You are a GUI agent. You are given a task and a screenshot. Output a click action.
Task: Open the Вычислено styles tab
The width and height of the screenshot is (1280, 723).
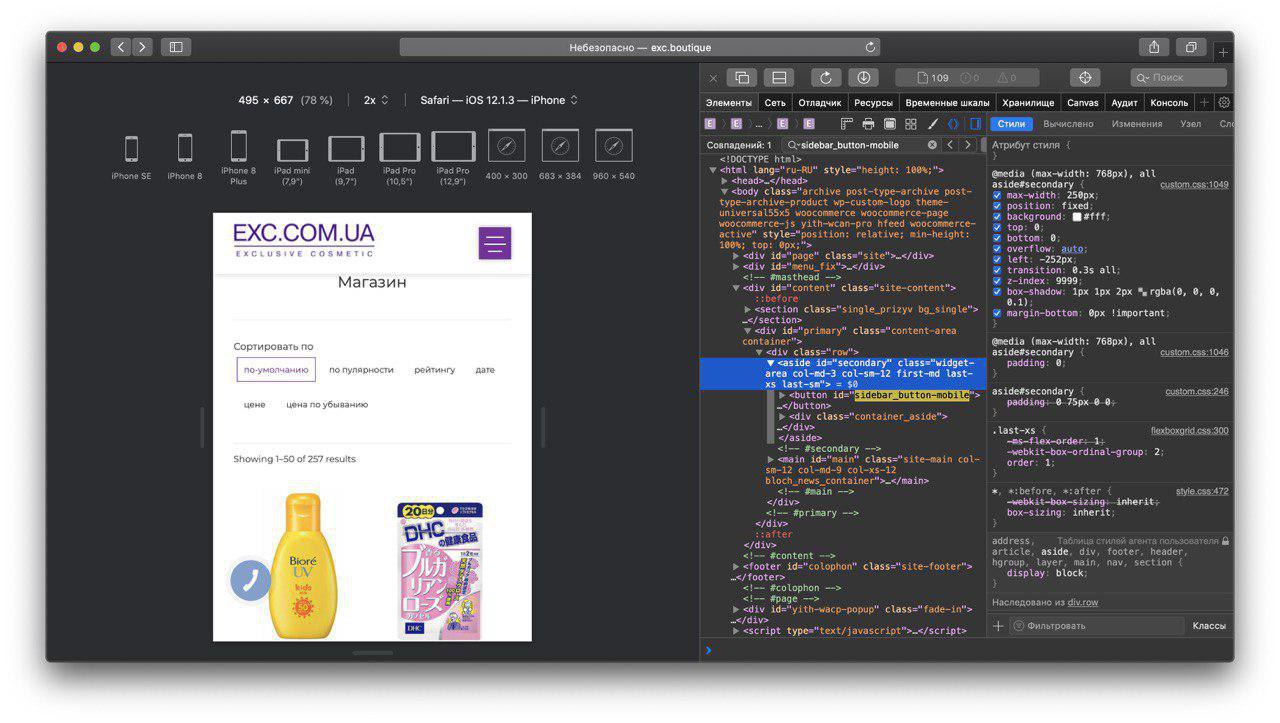[1068, 124]
